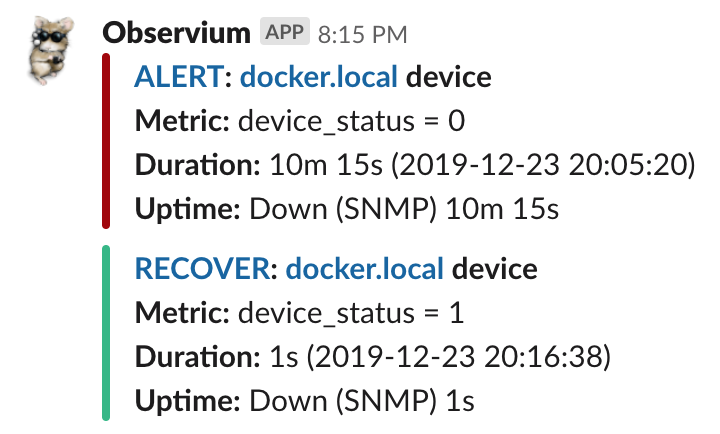Click the APP badge beside Observium
The width and height of the screenshot is (720, 434).
[285, 32]
